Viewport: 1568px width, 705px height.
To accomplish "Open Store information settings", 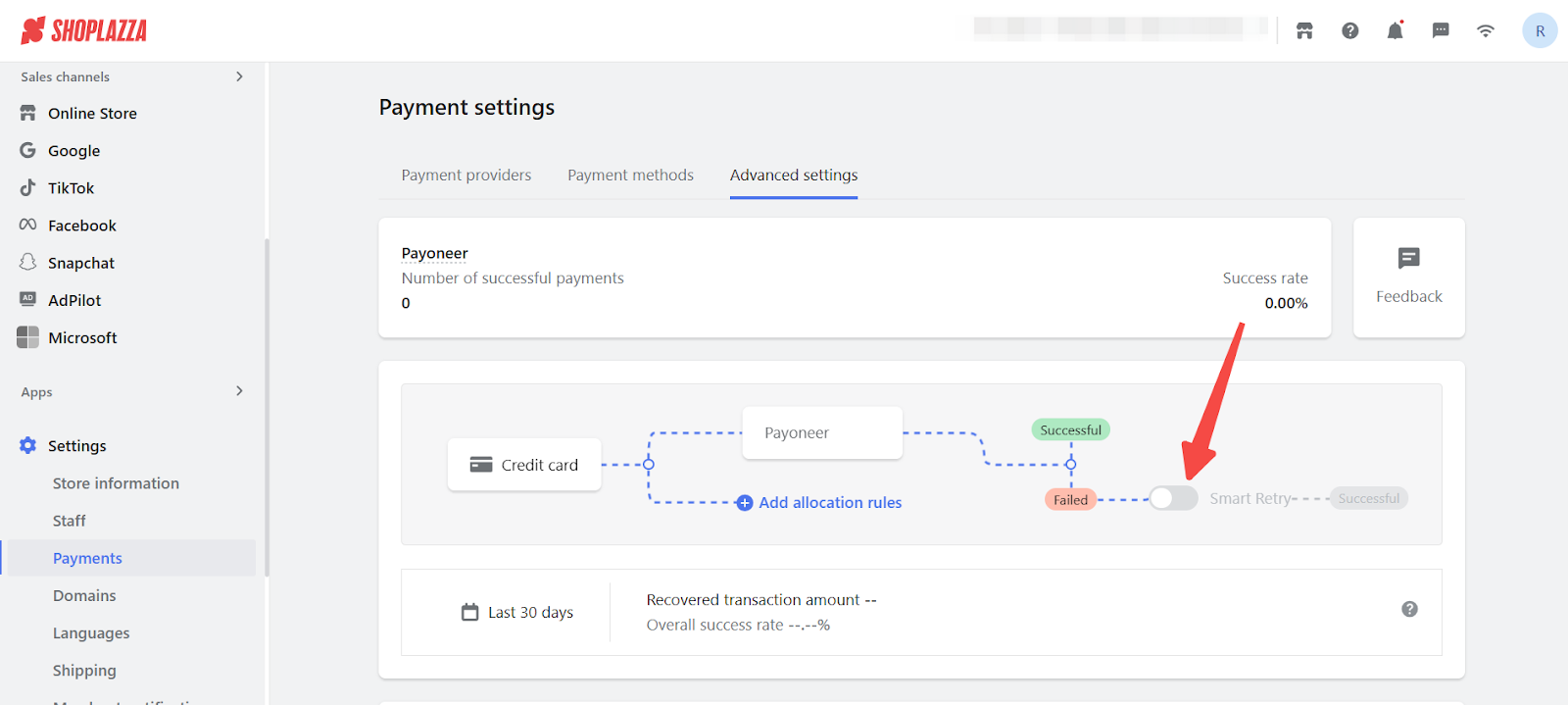I will pyautogui.click(x=116, y=483).
